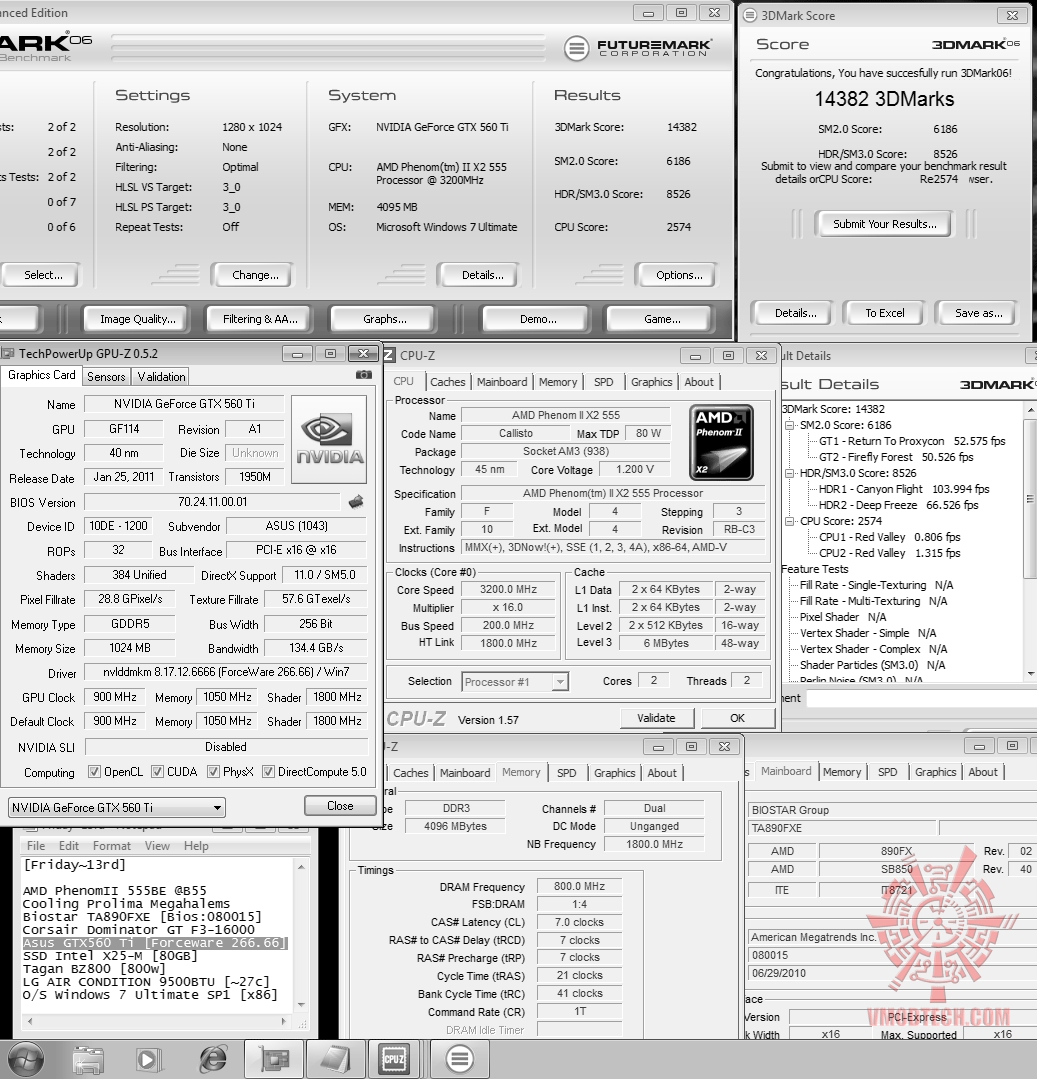
Task: Collapse the HDR/SM3.0 Score tree node
Action: (x=790, y=473)
